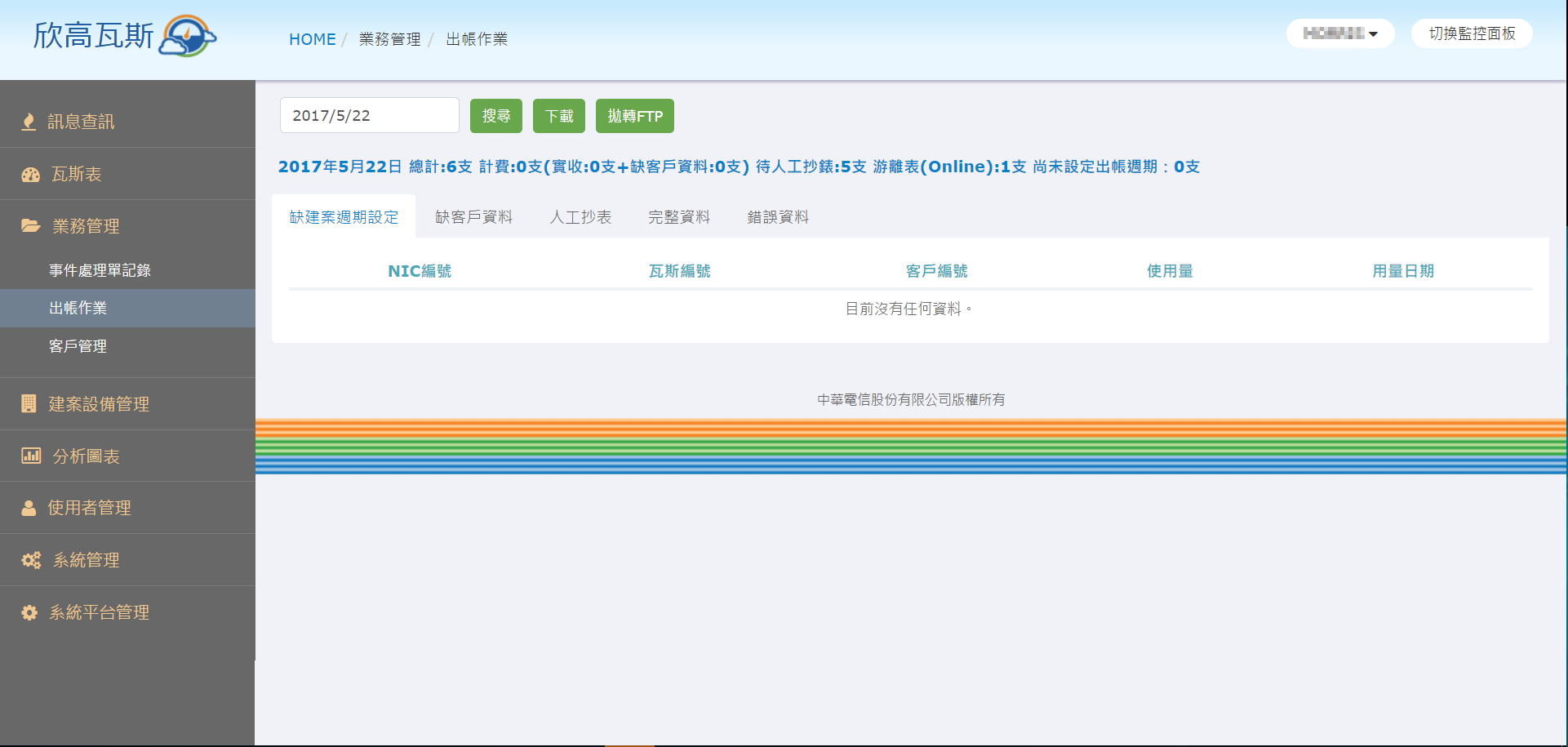
Task: Go to HOME via breadcrumb link
Action: coord(313,39)
